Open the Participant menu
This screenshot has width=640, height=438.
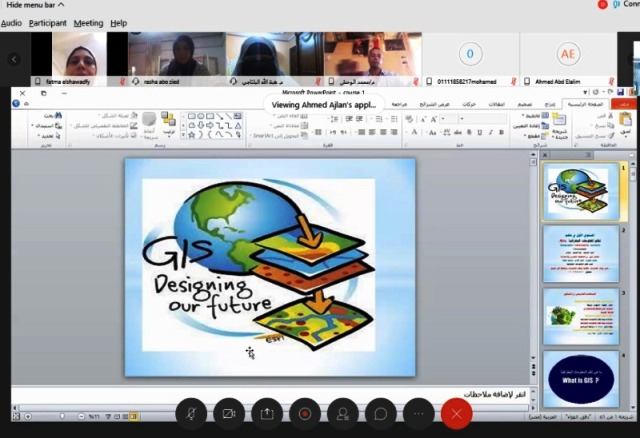point(48,23)
